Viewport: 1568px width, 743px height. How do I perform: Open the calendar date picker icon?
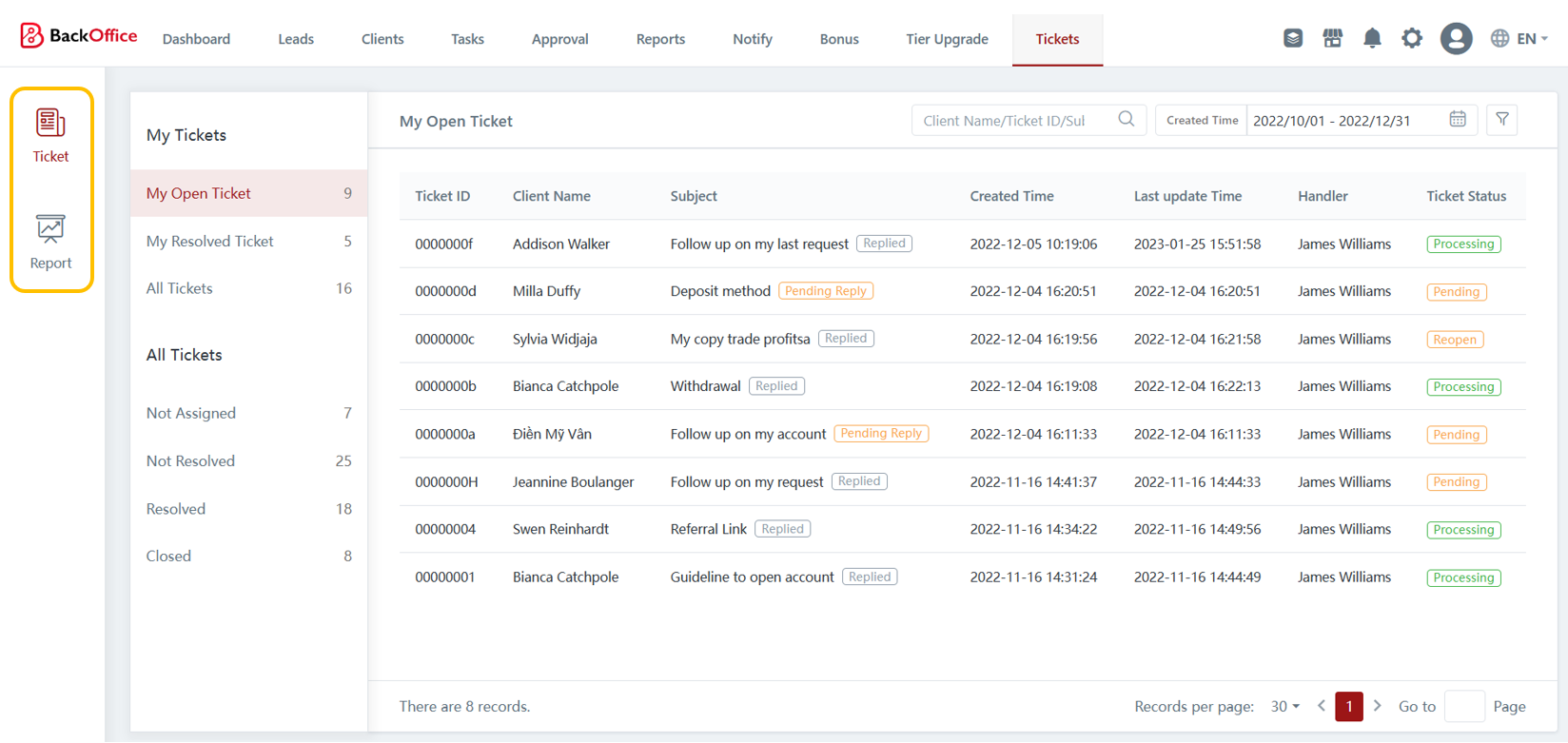point(1458,120)
